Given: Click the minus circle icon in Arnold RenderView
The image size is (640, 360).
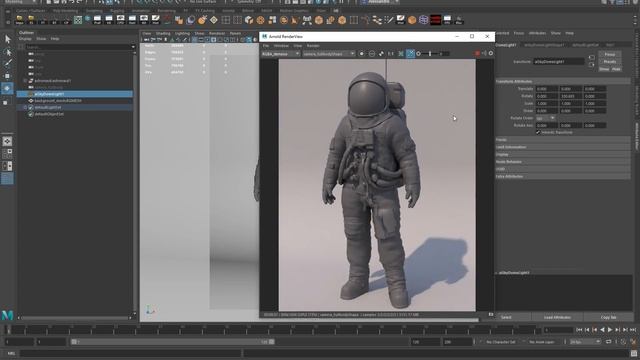Looking at the screenshot, I should [x=372, y=53].
